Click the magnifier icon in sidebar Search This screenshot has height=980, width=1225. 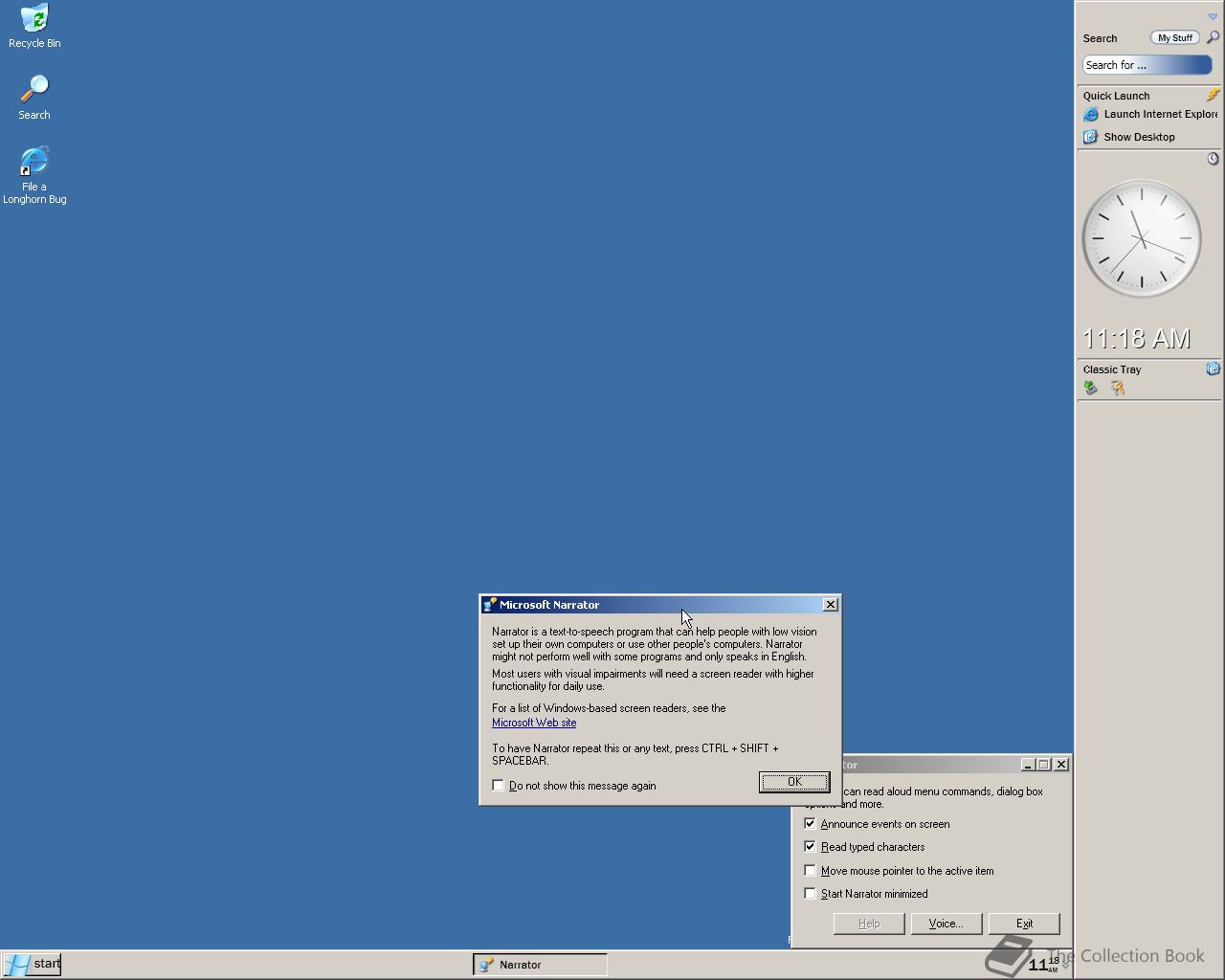tap(1213, 37)
